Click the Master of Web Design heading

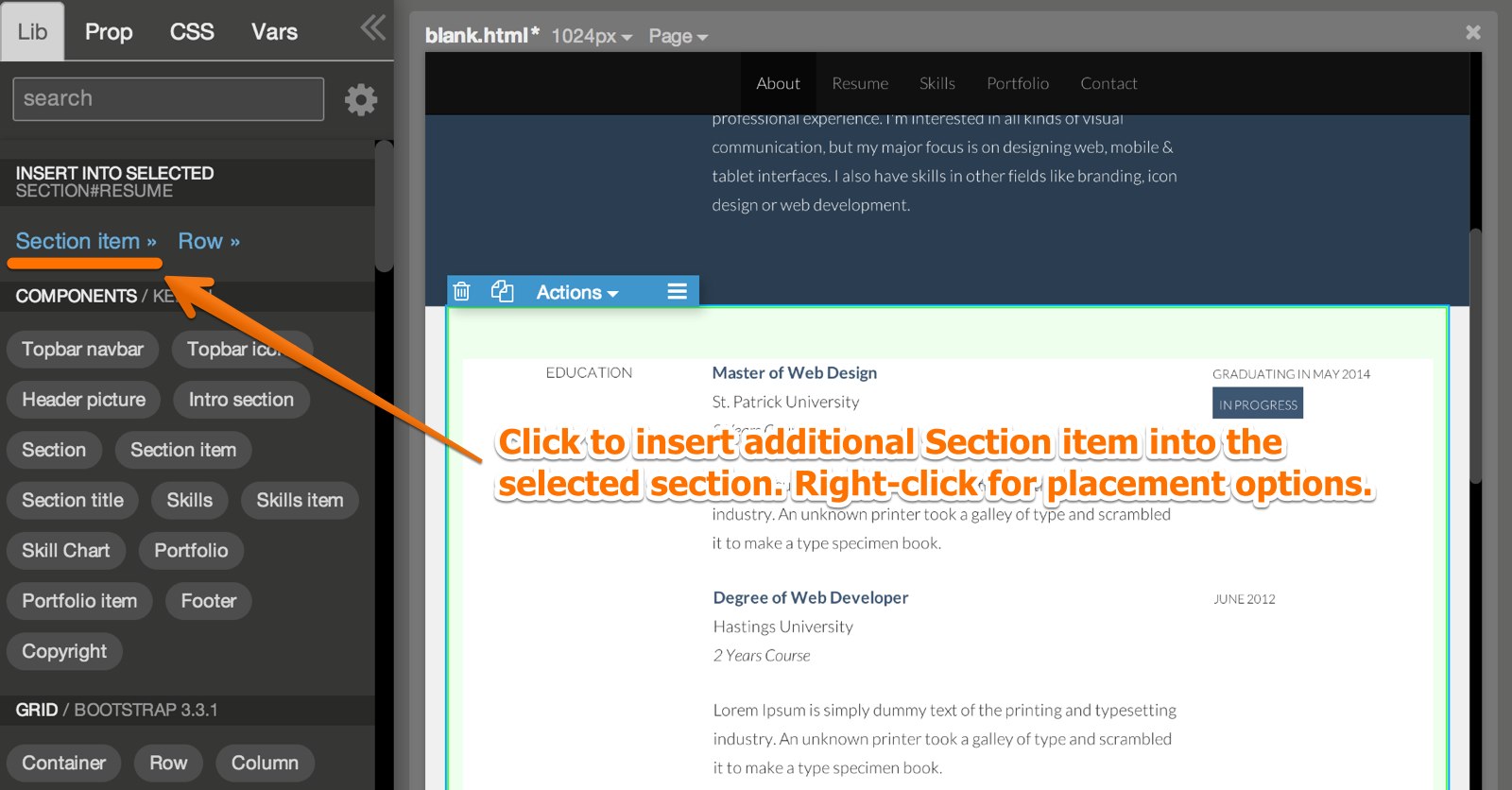coord(795,372)
